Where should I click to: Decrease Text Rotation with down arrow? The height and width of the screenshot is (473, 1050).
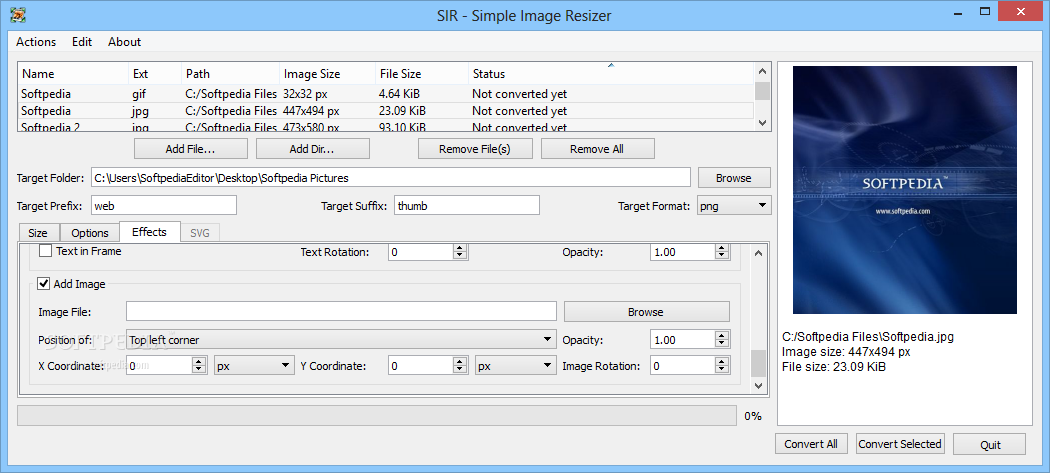pos(460,256)
